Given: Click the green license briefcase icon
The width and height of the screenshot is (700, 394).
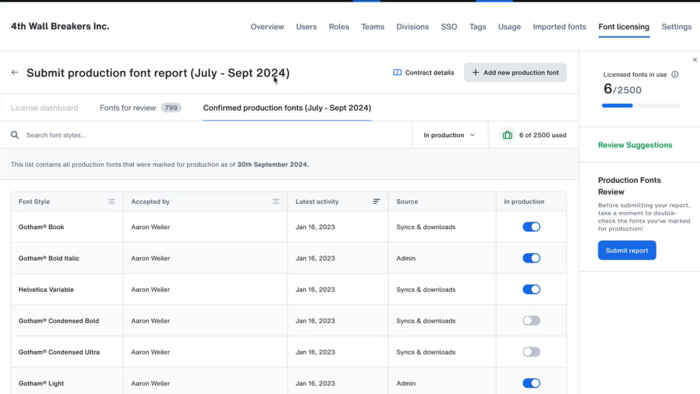Looking at the screenshot, I should pos(507,135).
